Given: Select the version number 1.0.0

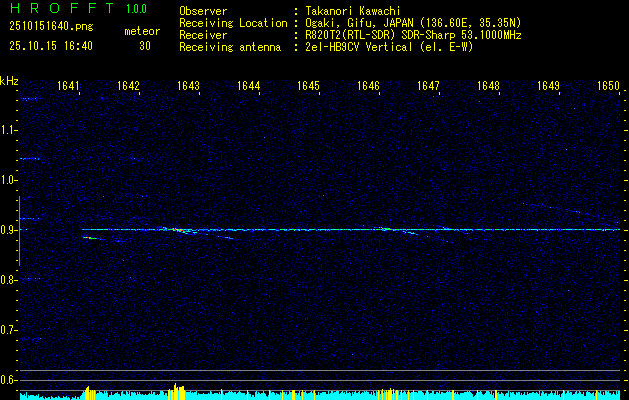Looking at the screenshot, I should 136,8.
